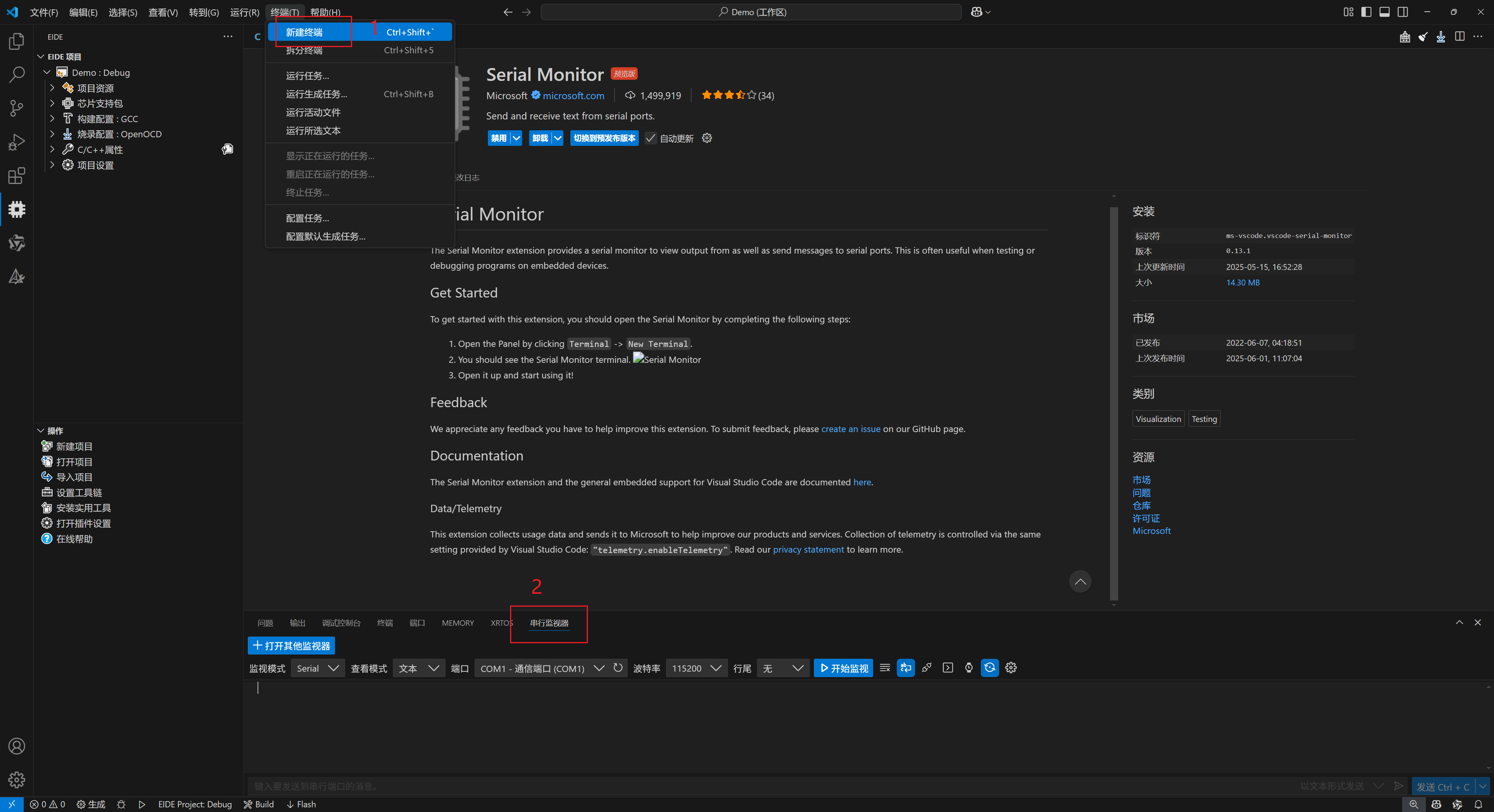The height and width of the screenshot is (812, 1494).
Task: Open serial monitor settings gear
Action: coord(1011,668)
